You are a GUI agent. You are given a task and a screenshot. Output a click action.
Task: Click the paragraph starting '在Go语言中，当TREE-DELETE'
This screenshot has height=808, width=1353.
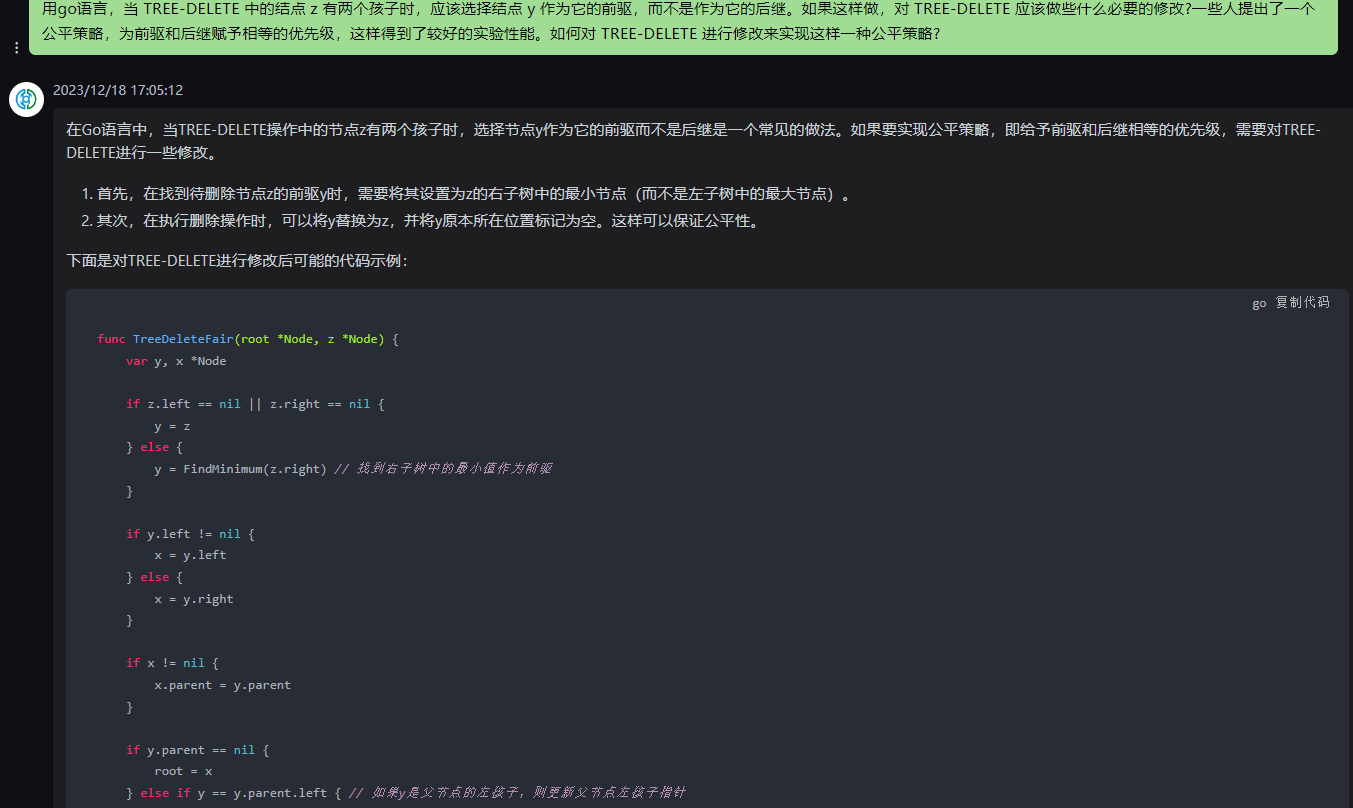[x=693, y=141]
